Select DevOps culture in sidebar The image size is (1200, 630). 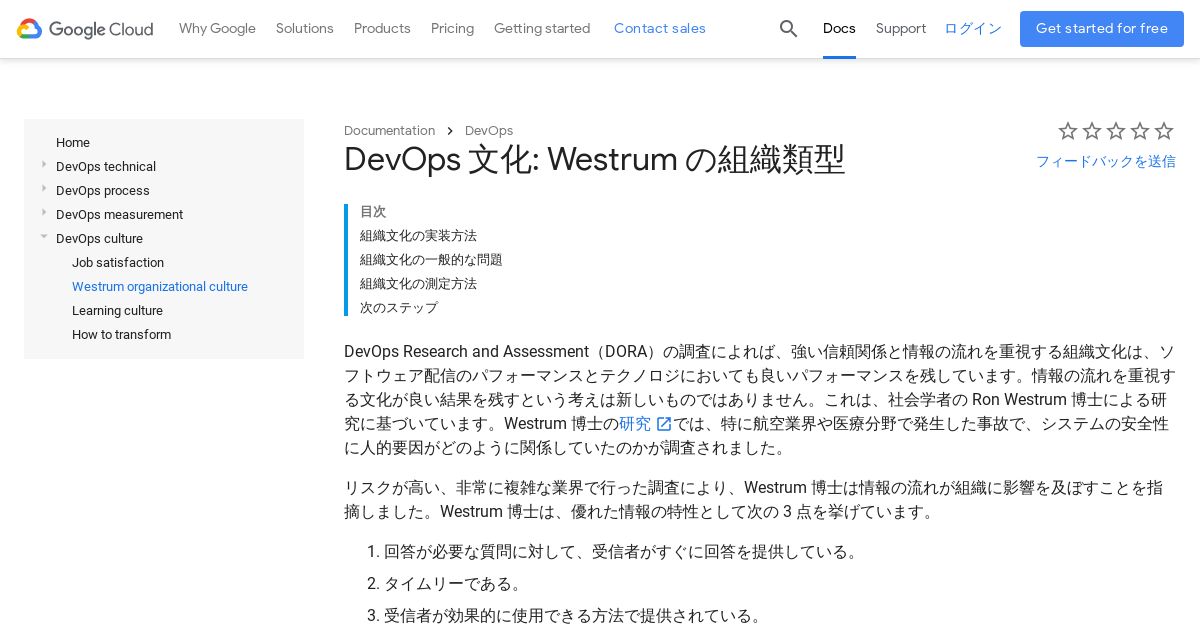(x=99, y=239)
